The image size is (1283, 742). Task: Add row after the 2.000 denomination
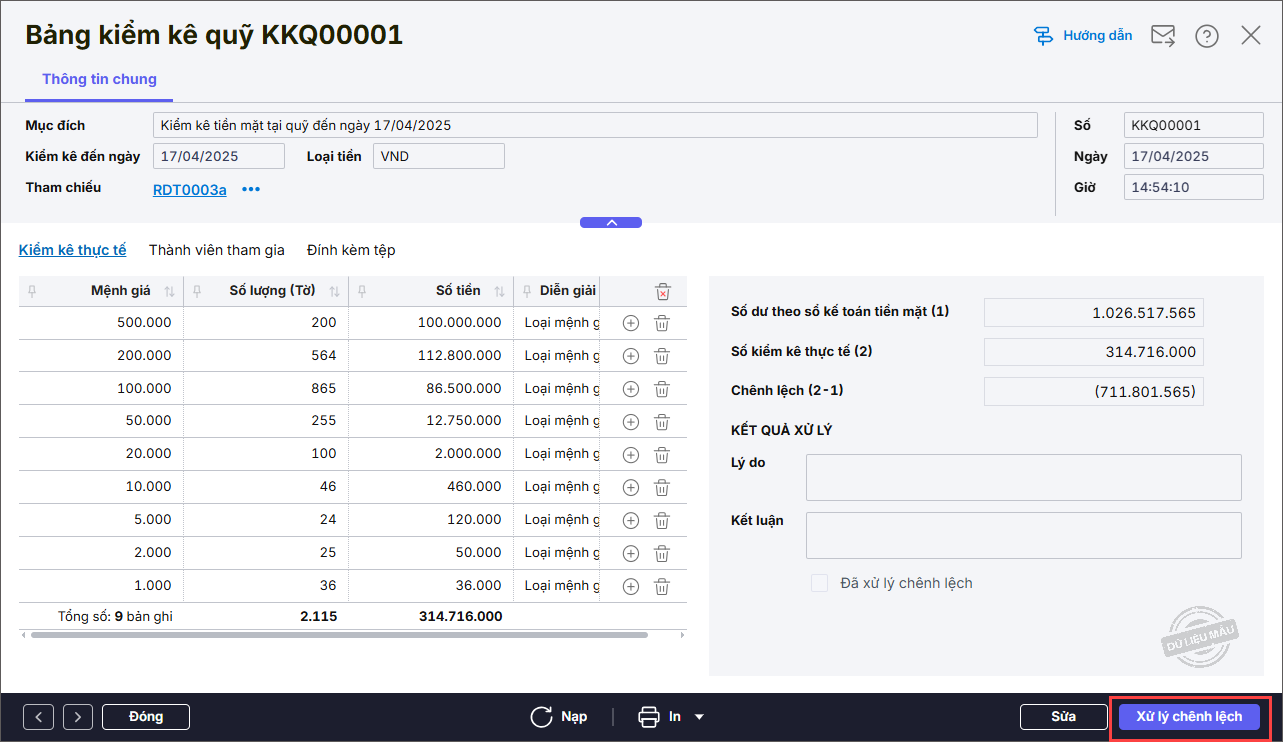click(x=630, y=553)
